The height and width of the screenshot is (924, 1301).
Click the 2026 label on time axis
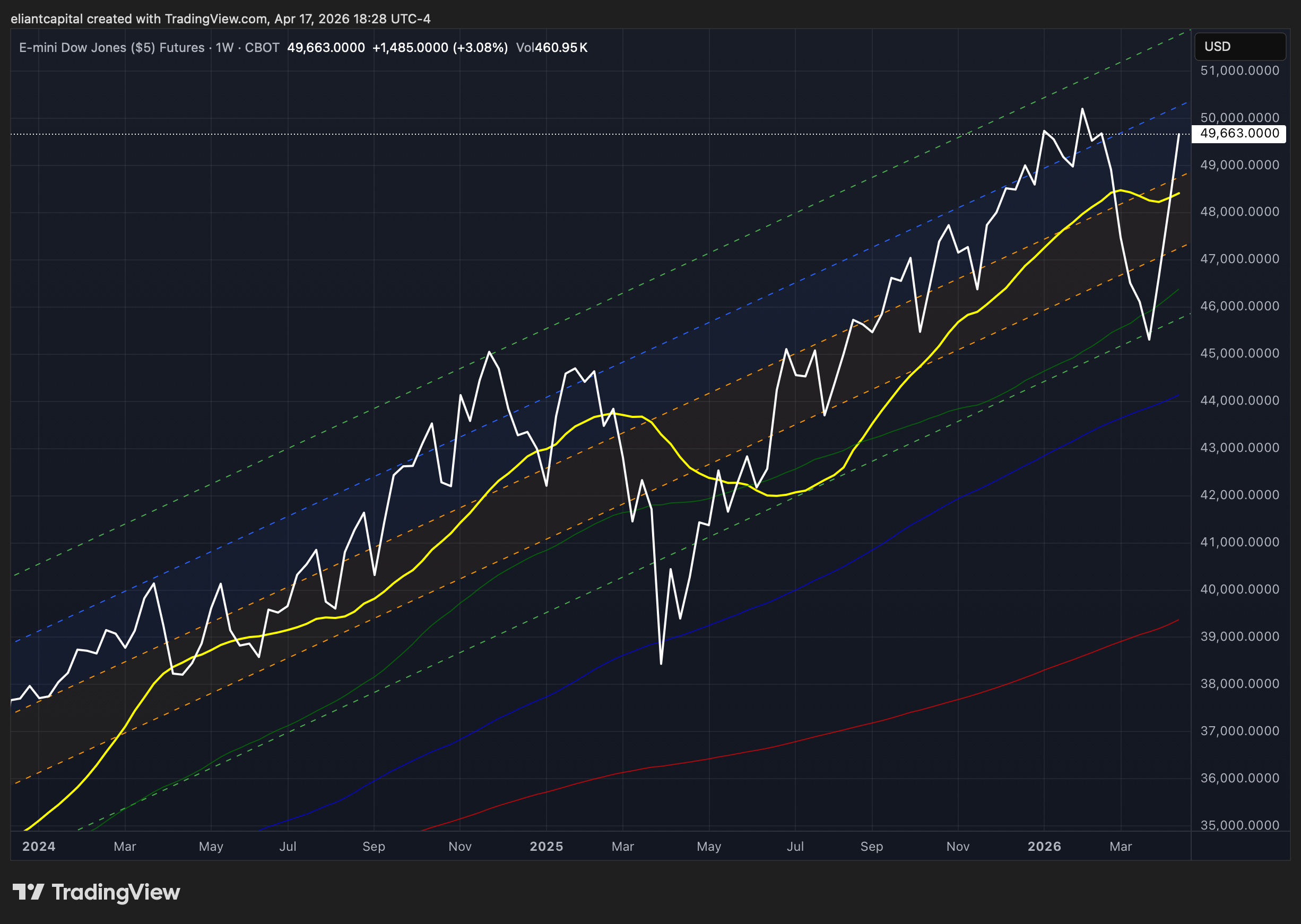tap(1044, 847)
